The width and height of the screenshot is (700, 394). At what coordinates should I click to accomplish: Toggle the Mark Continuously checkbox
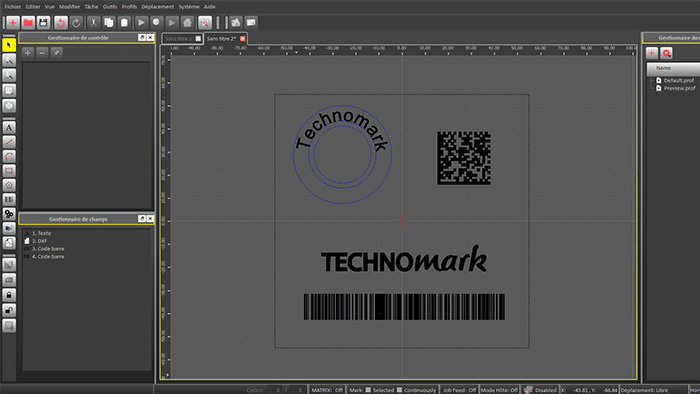tap(400, 390)
